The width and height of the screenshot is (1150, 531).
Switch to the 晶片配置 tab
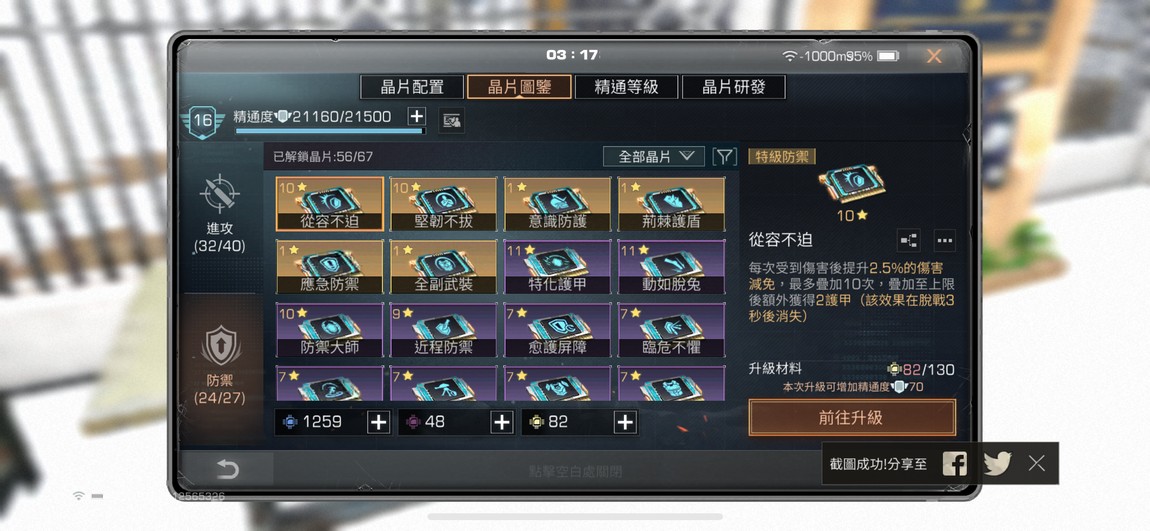[x=411, y=87]
